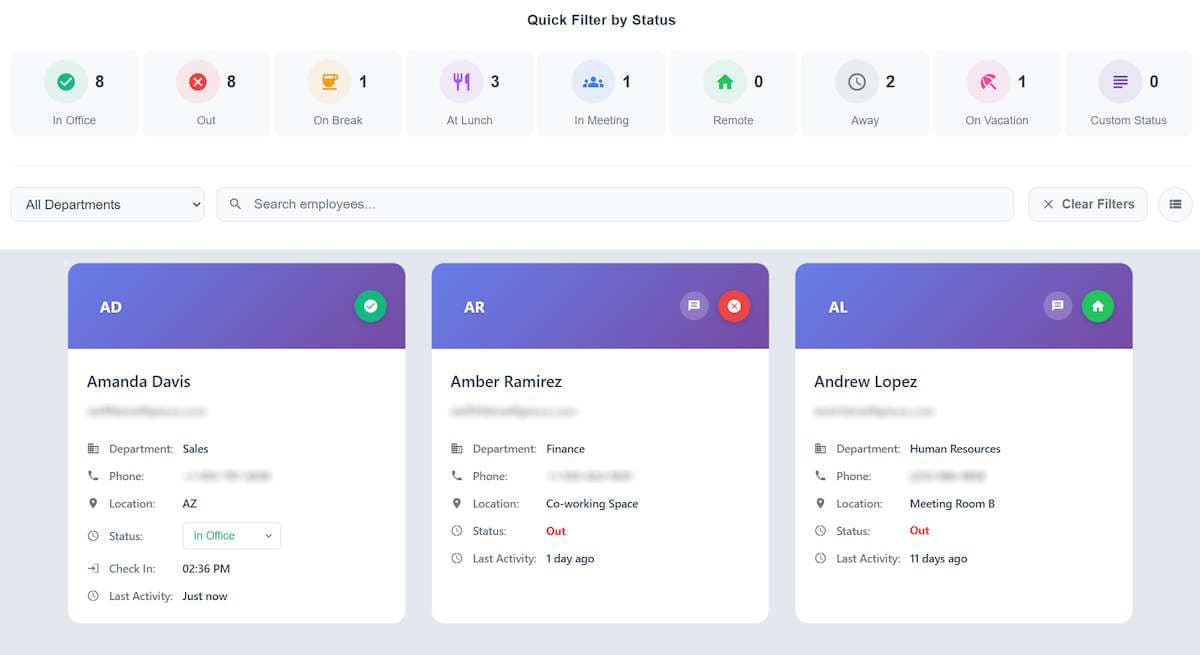1200x655 pixels.
Task: Open the All Departments dropdown
Action: (108, 204)
